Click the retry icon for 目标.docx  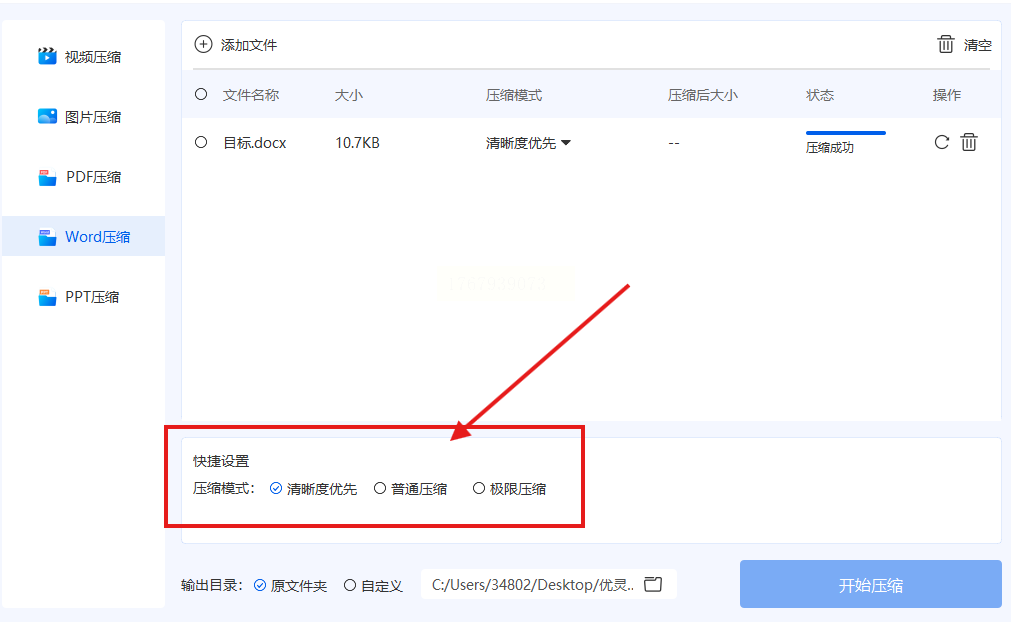[x=941, y=142]
